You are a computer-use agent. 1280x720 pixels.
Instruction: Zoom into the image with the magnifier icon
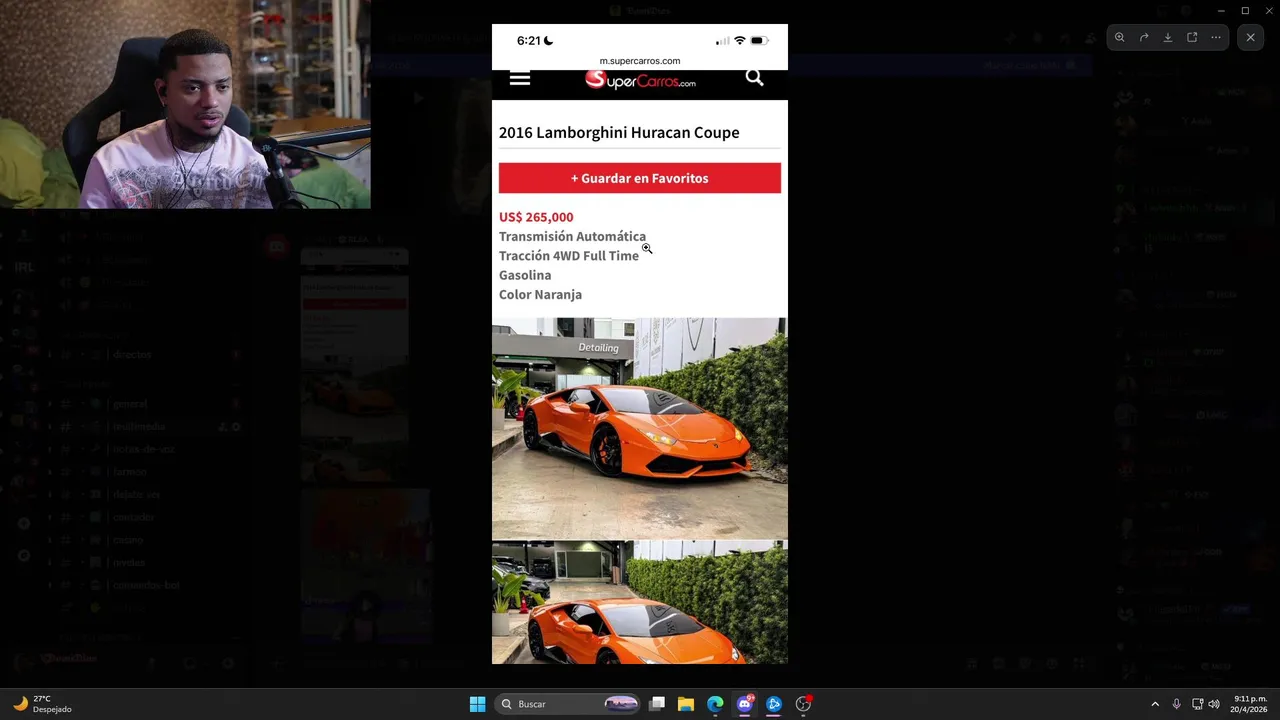(1120, 37)
